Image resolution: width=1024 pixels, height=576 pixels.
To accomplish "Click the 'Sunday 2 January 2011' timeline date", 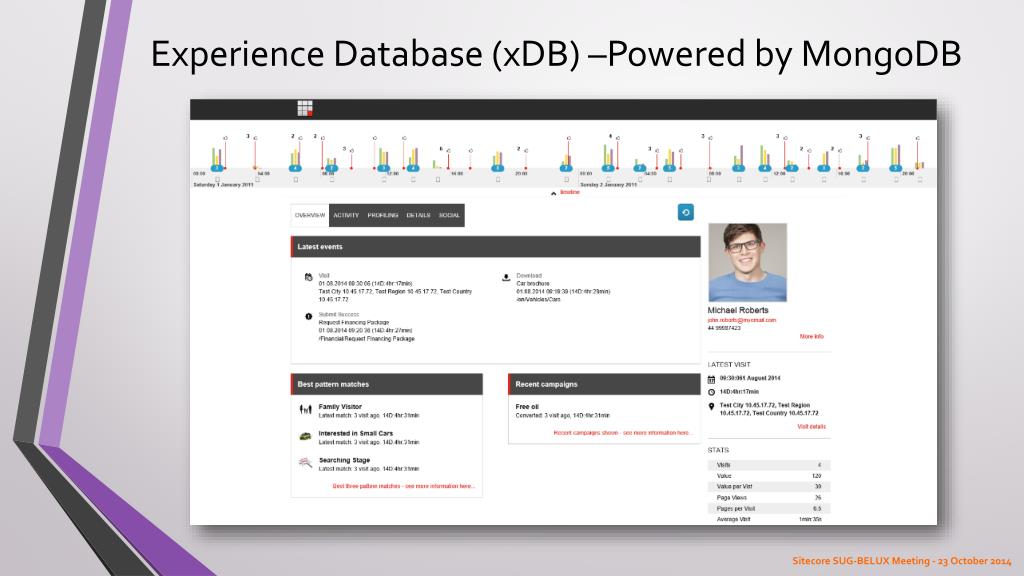I will (x=608, y=185).
